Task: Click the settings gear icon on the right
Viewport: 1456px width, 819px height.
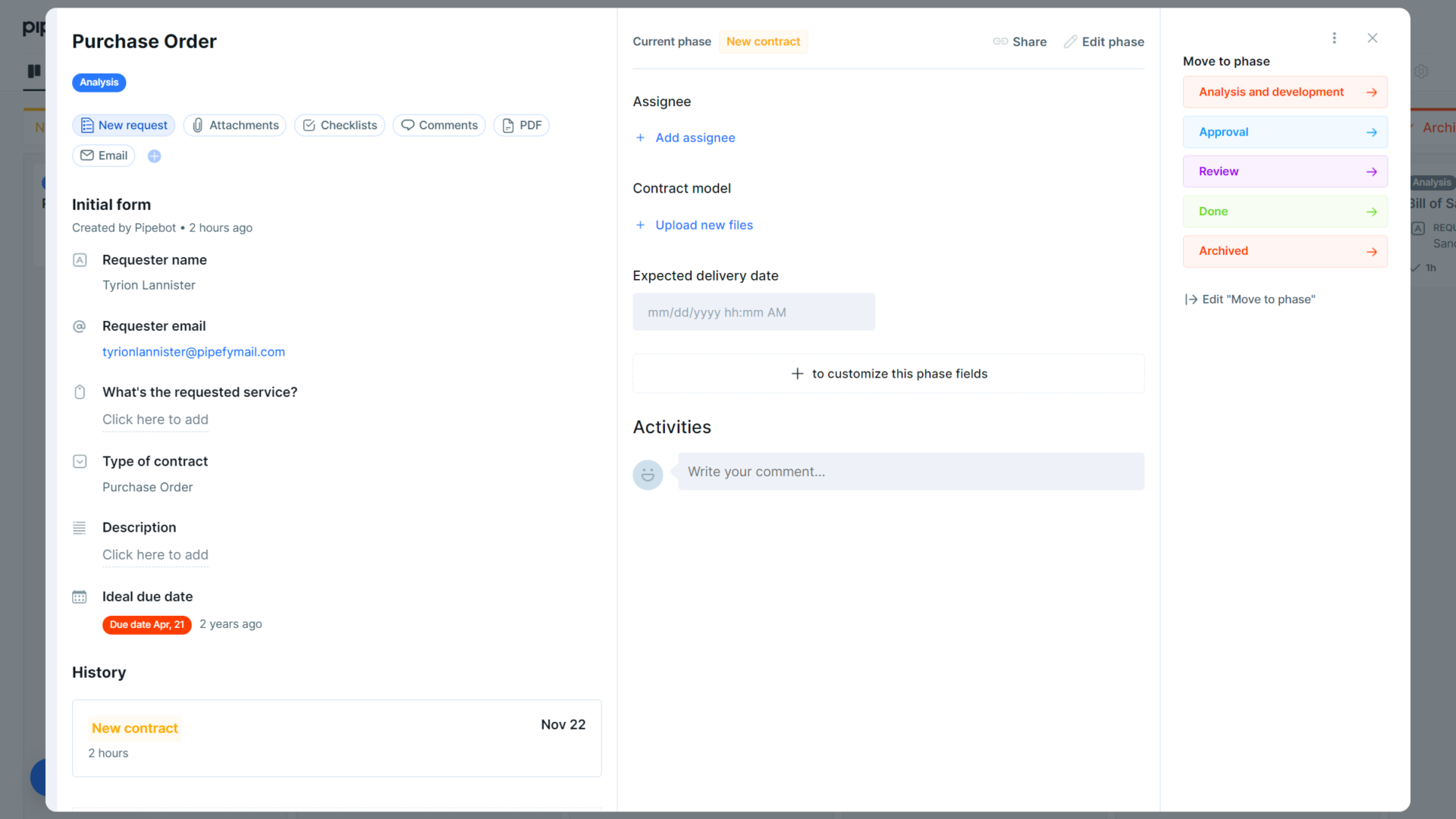Action: coord(1422,71)
